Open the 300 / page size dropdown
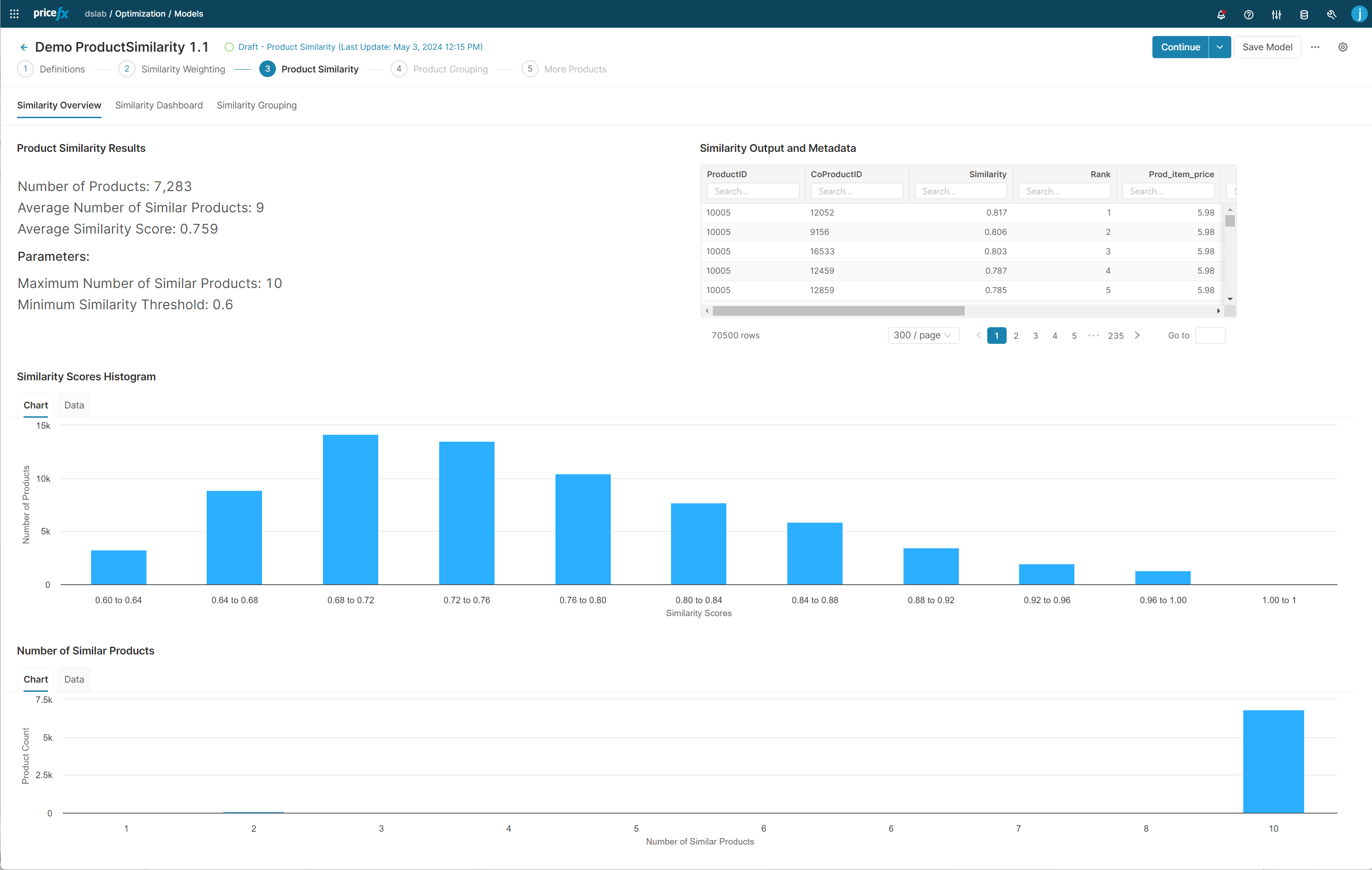This screenshot has width=1372, height=870. (x=923, y=335)
